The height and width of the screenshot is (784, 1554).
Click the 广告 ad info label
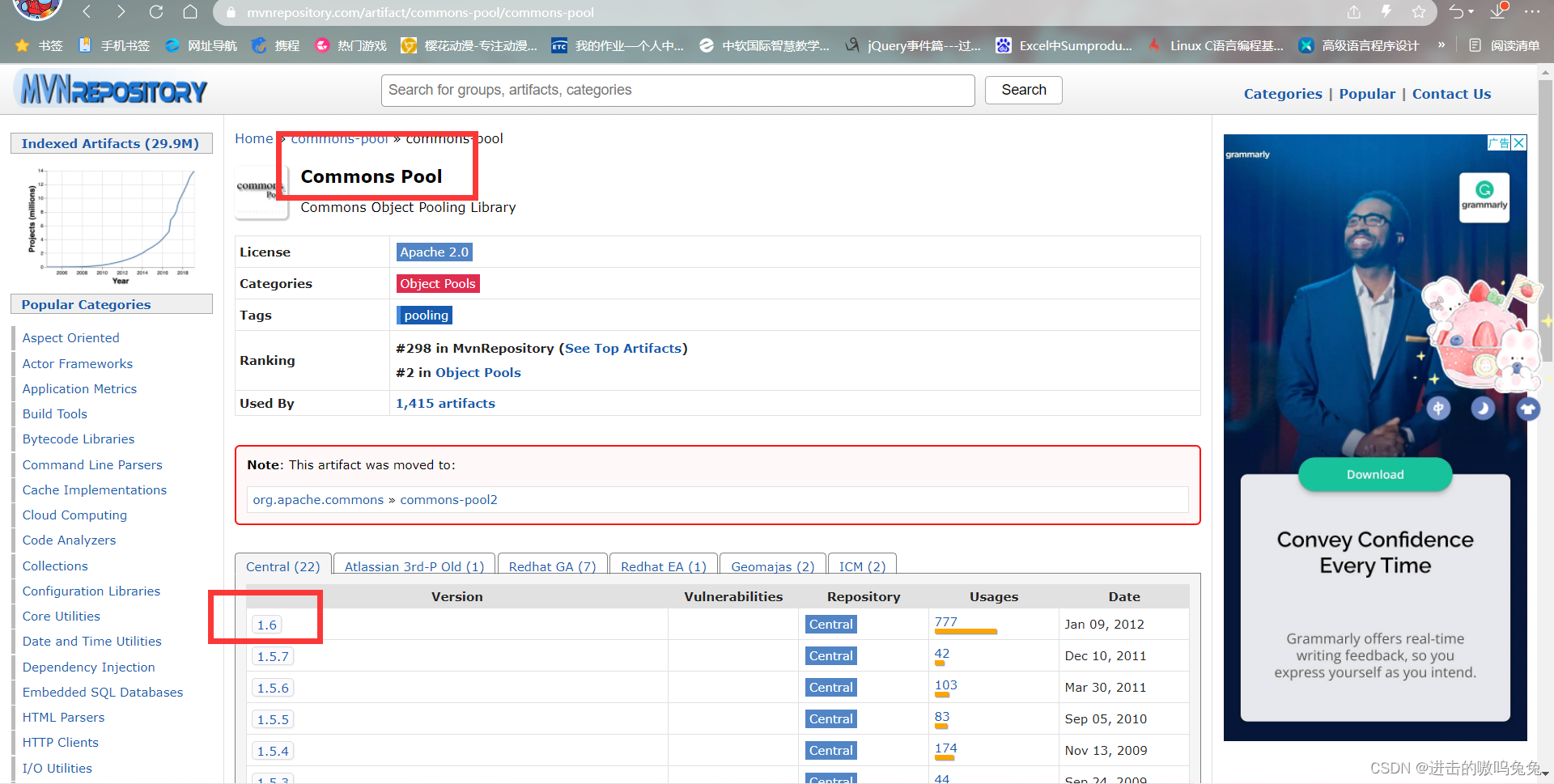tap(1499, 142)
